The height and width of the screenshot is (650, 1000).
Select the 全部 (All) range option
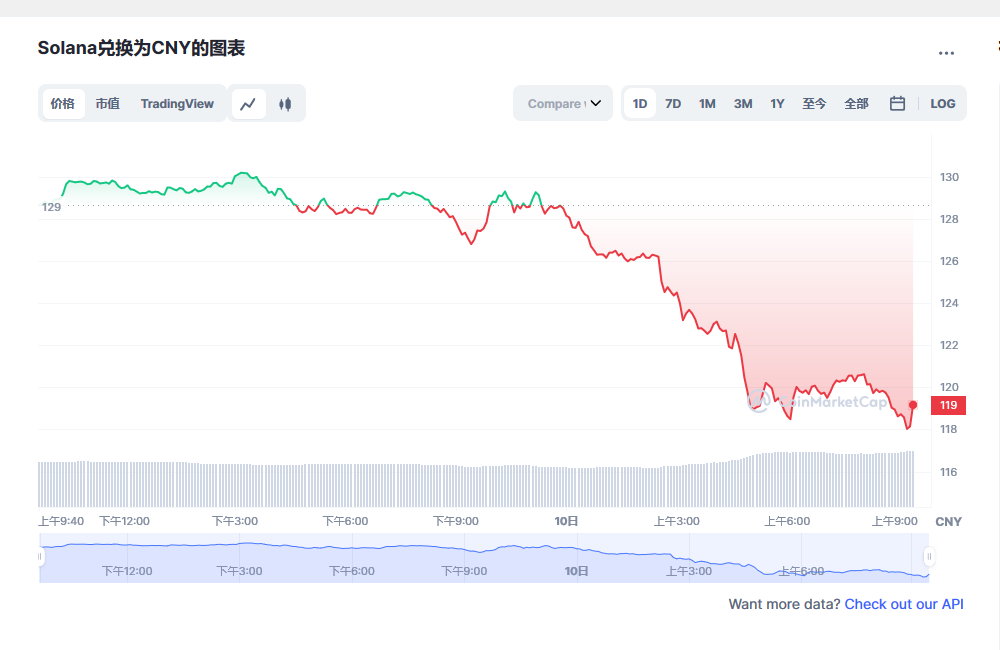pos(856,103)
